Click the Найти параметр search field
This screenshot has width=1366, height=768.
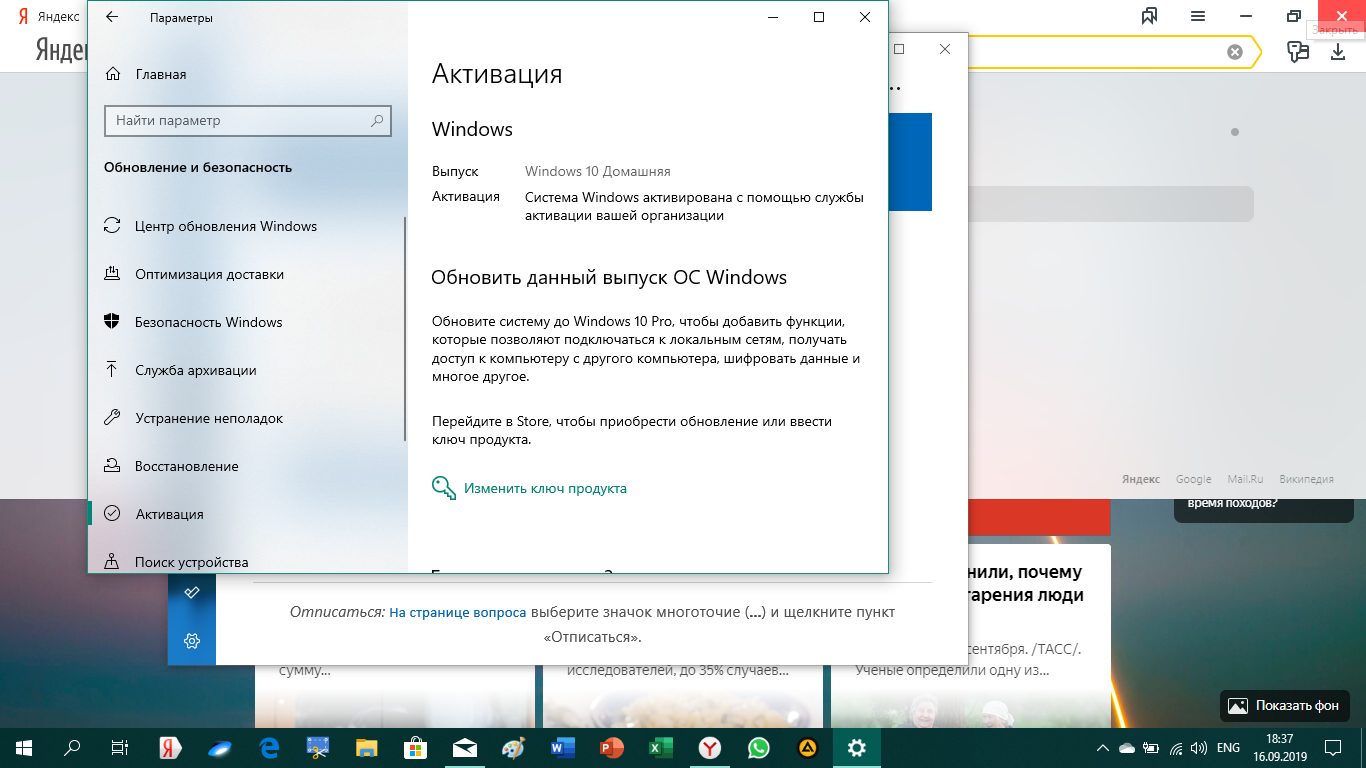click(248, 120)
